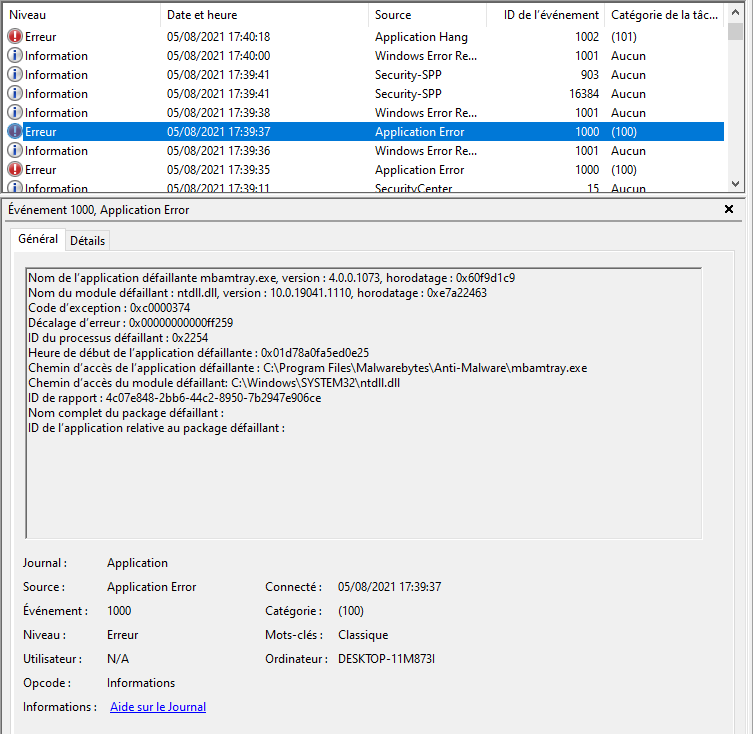
Task: Click the error icon of the 17:40:18 event
Action: [x=15, y=37]
